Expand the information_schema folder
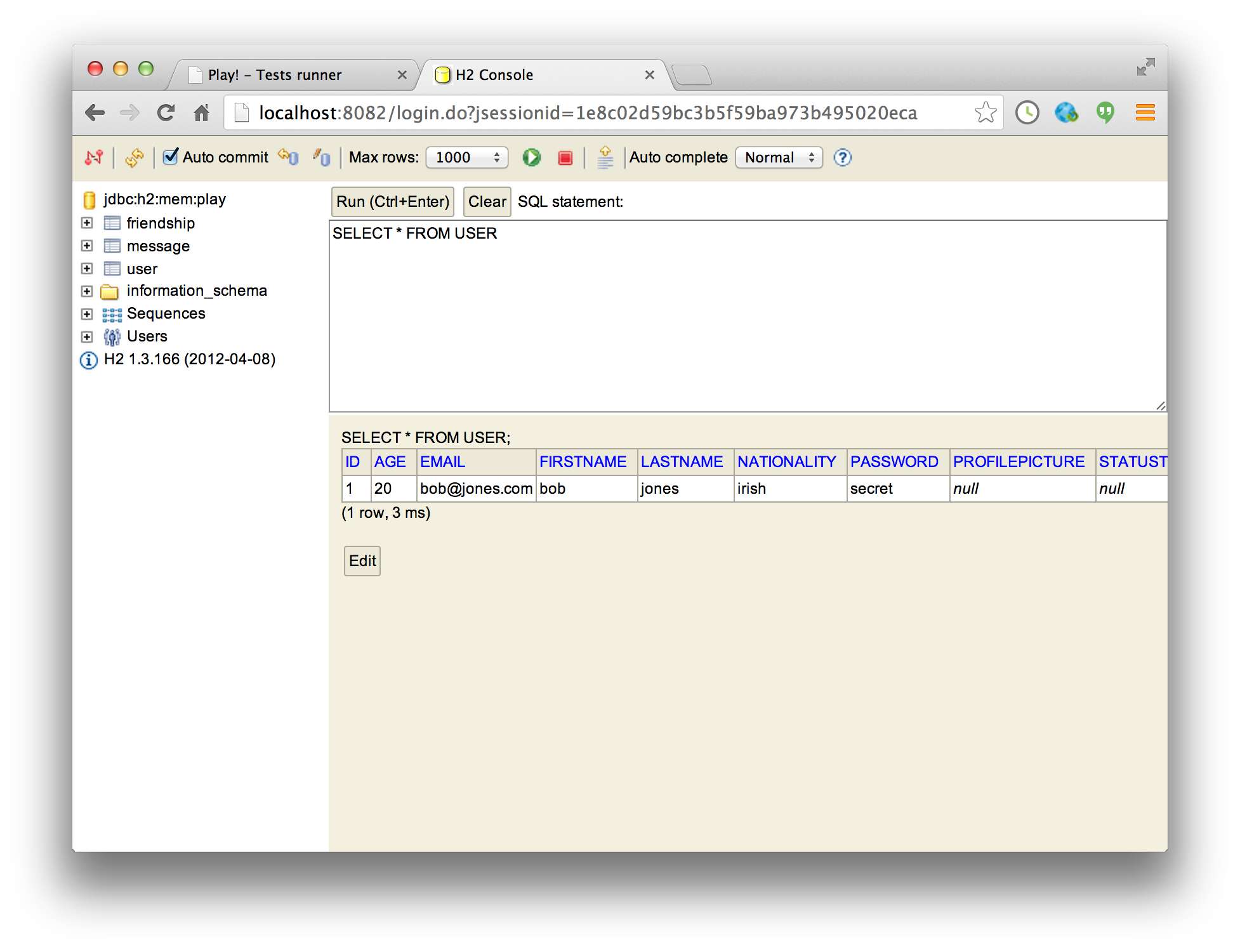This screenshot has width=1240, height=952. (x=87, y=291)
